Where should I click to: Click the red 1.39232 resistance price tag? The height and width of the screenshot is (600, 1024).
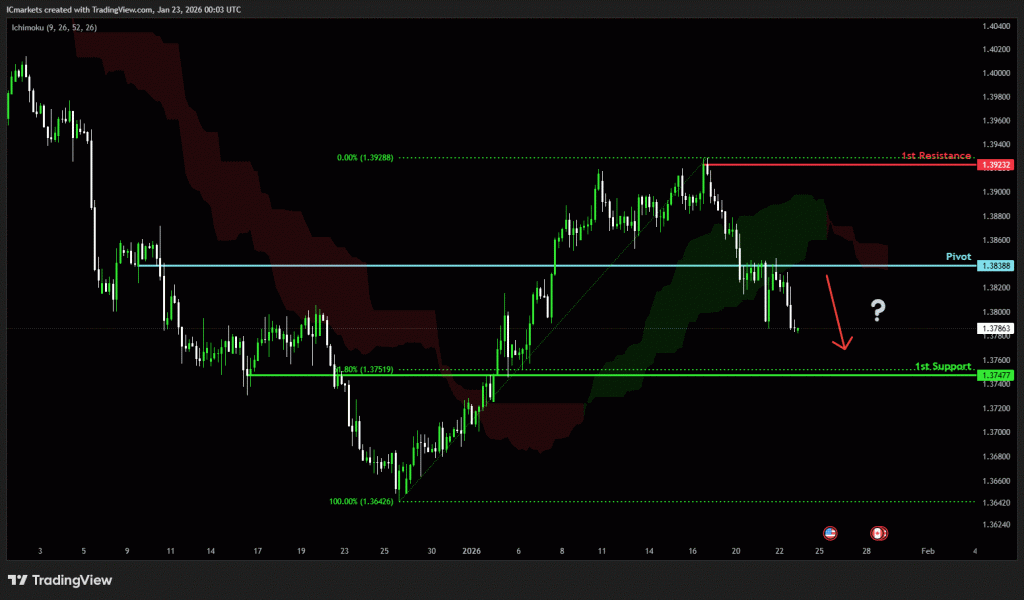click(997, 164)
